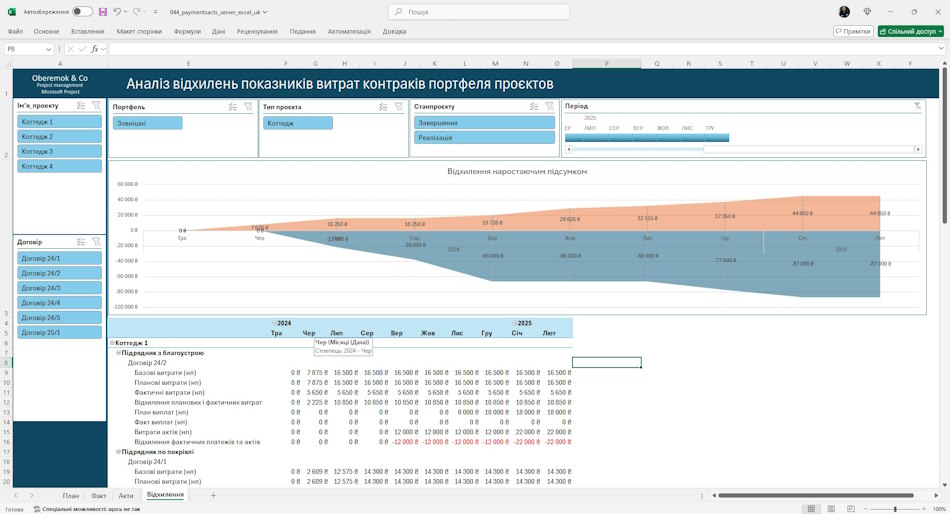Toggle Договір 24/3 slicer item
Screen dimensions: 950x514
[x=59, y=288]
